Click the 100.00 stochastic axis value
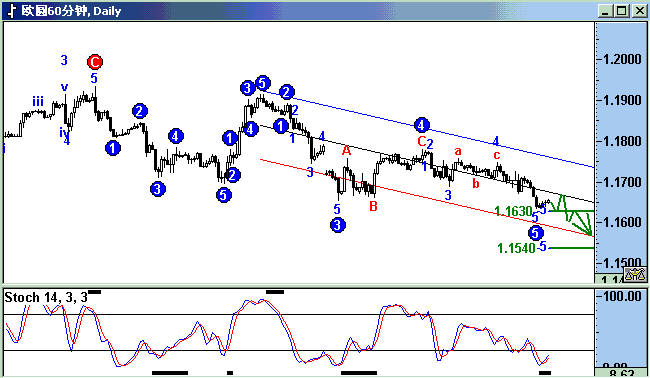Image resolution: width=650 pixels, height=378 pixels. [x=622, y=296]
